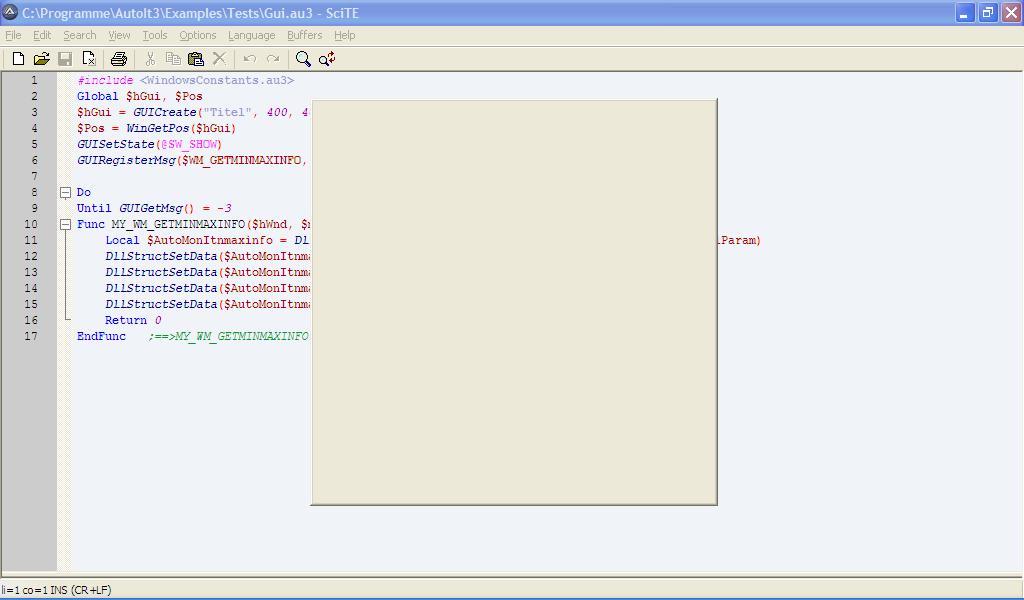Open Find with the magnifying glass icon

303,59
